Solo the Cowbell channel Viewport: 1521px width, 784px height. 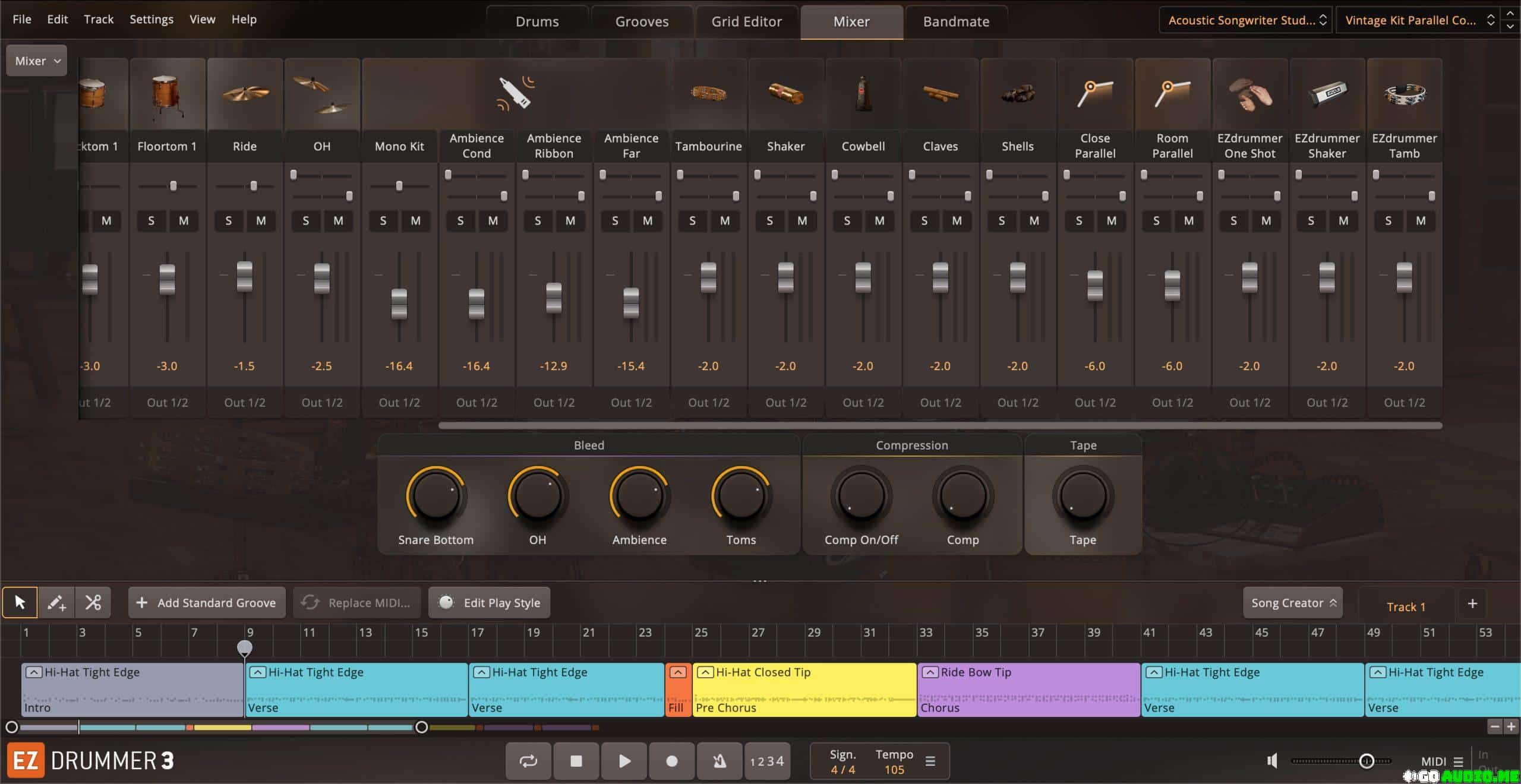(847, 221)
